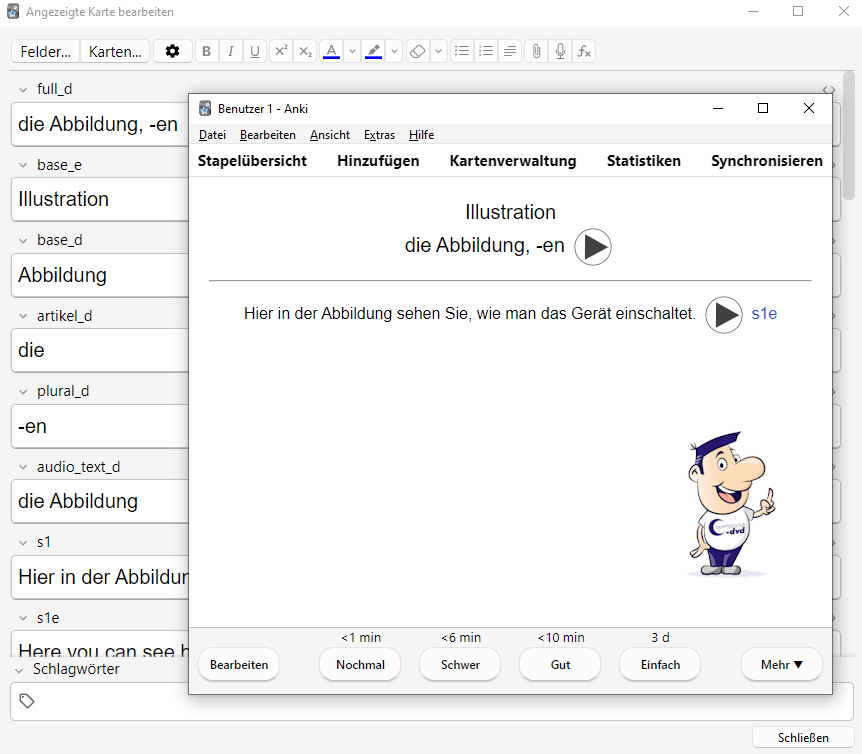
Task: Apply the blue text color swatch
Action: tap(331, 51)
